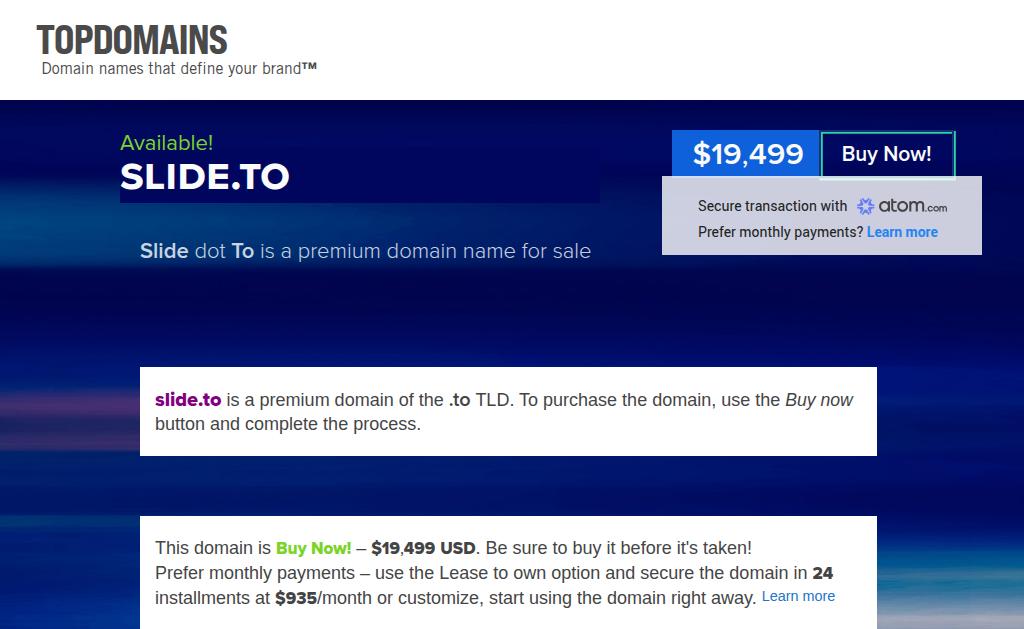Click the green Available! label
Viewport: 1024px width, 629px height.
coord(166,143)
